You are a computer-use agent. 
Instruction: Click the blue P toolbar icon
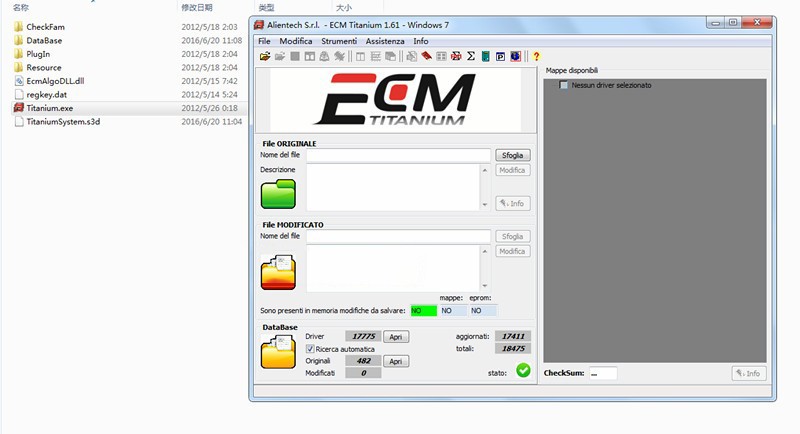pyautogui.click(x=500, y=56)
